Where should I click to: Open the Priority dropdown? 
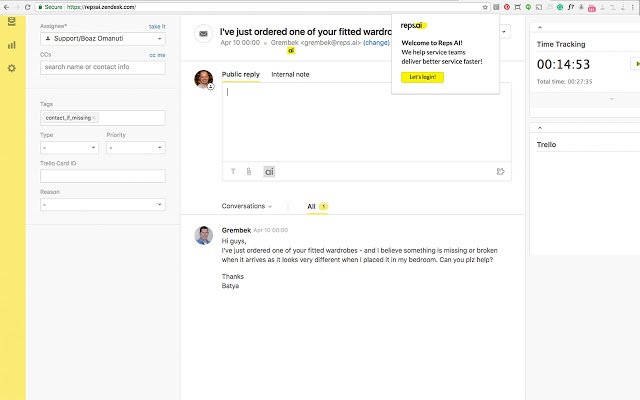pyautogui.click(x=136, y=148)
